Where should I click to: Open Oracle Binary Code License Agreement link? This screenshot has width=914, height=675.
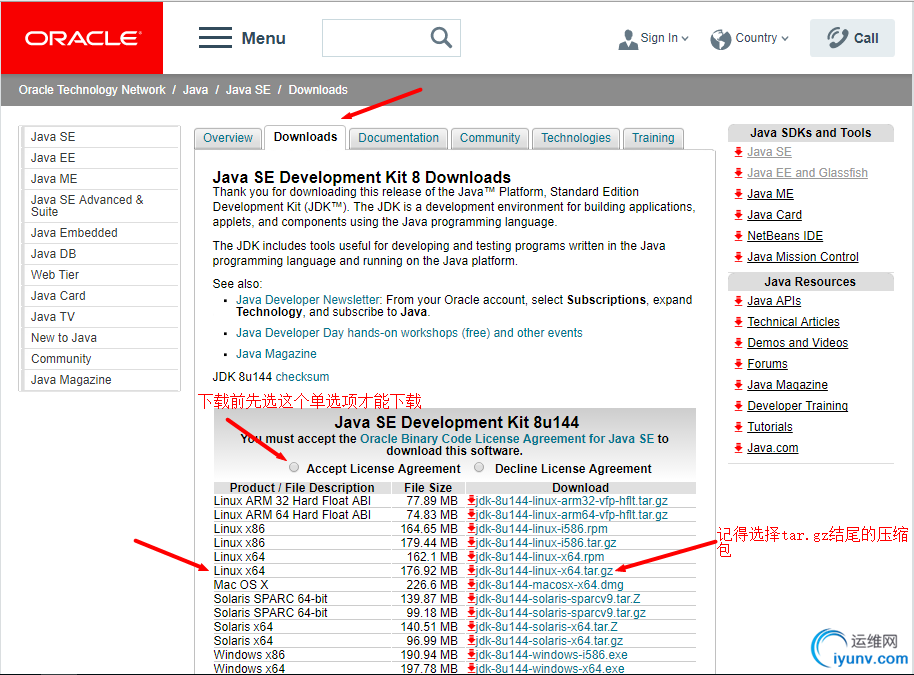click(x=507, y=439)
